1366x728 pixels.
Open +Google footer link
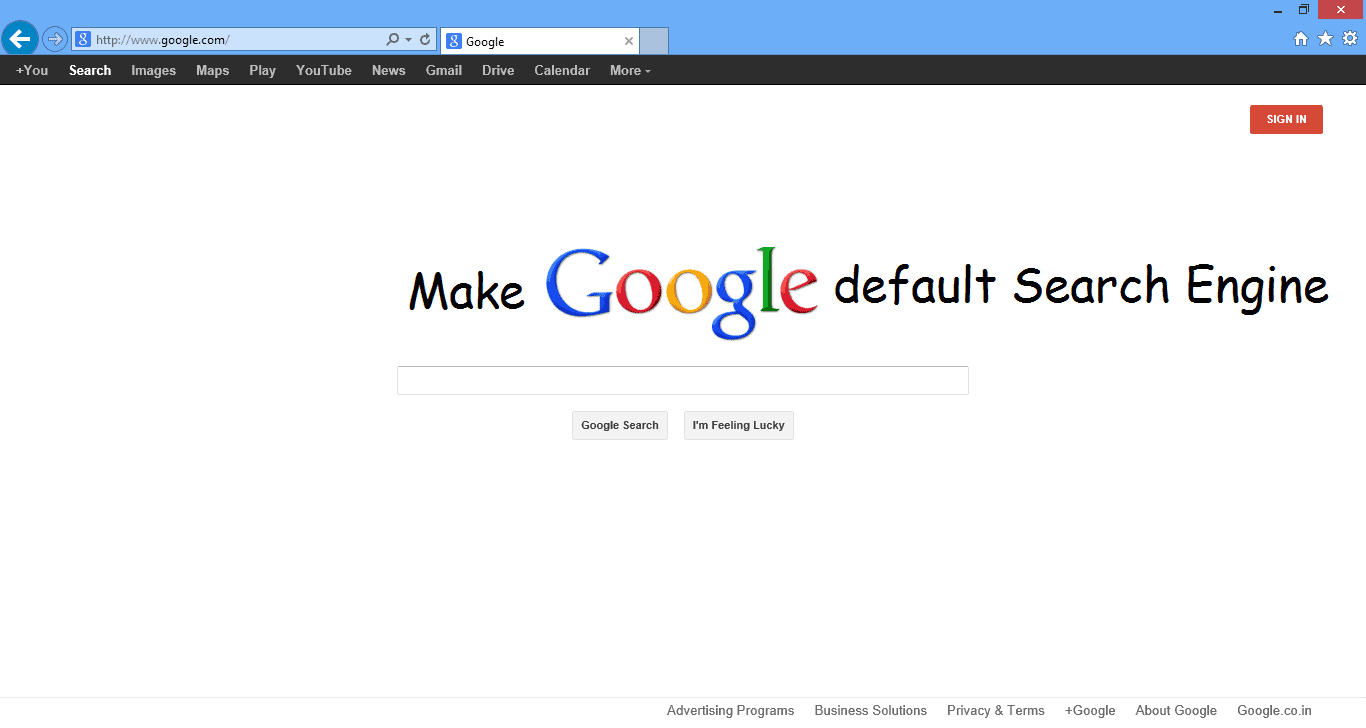1090,710
